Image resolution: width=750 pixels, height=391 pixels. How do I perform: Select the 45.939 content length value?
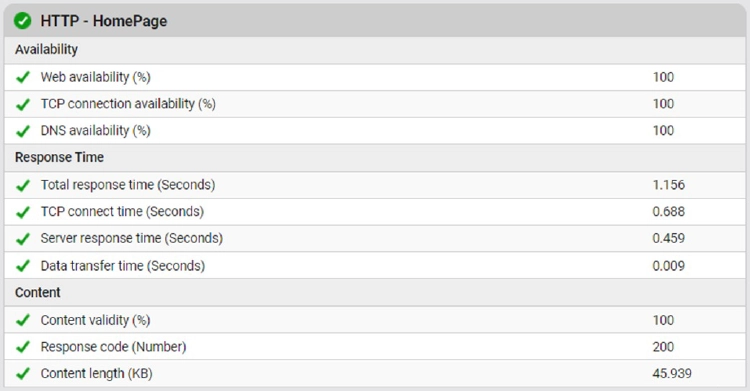coord(672,374)
